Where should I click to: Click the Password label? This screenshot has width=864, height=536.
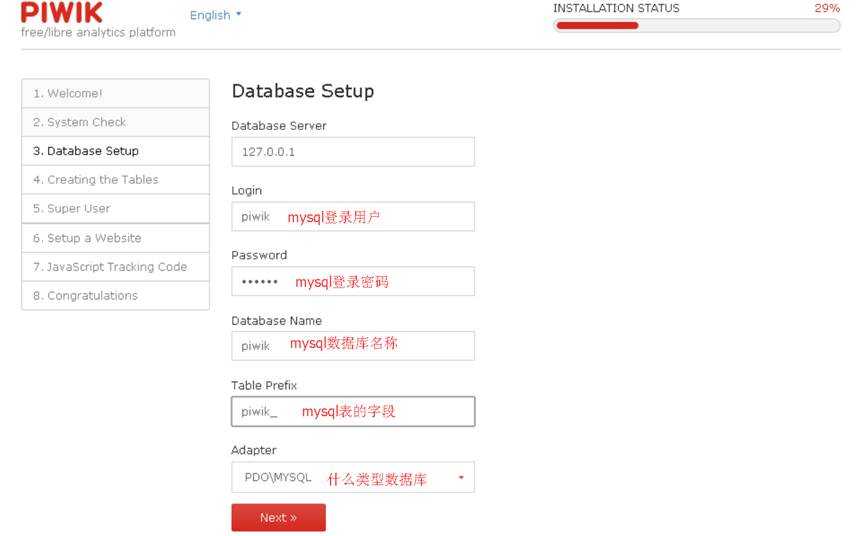click(x=259, y=256)
